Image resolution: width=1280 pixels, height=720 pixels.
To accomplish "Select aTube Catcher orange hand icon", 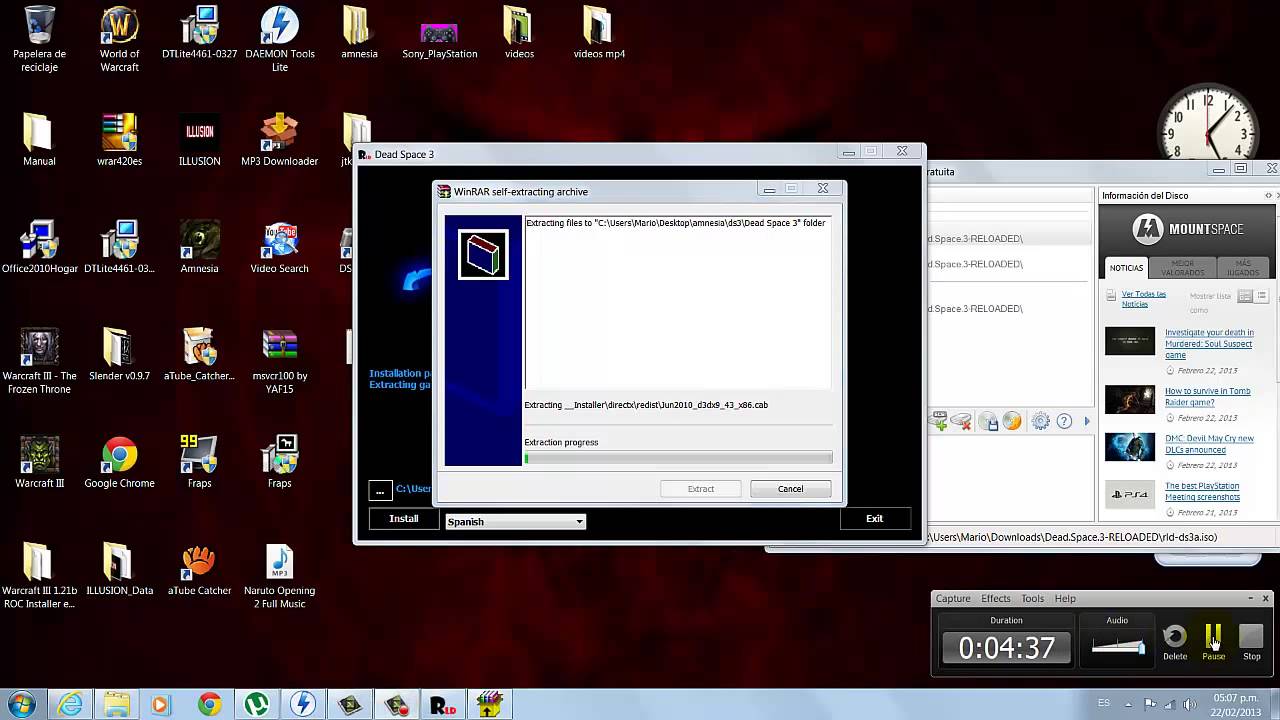I will tap(199, 570).
